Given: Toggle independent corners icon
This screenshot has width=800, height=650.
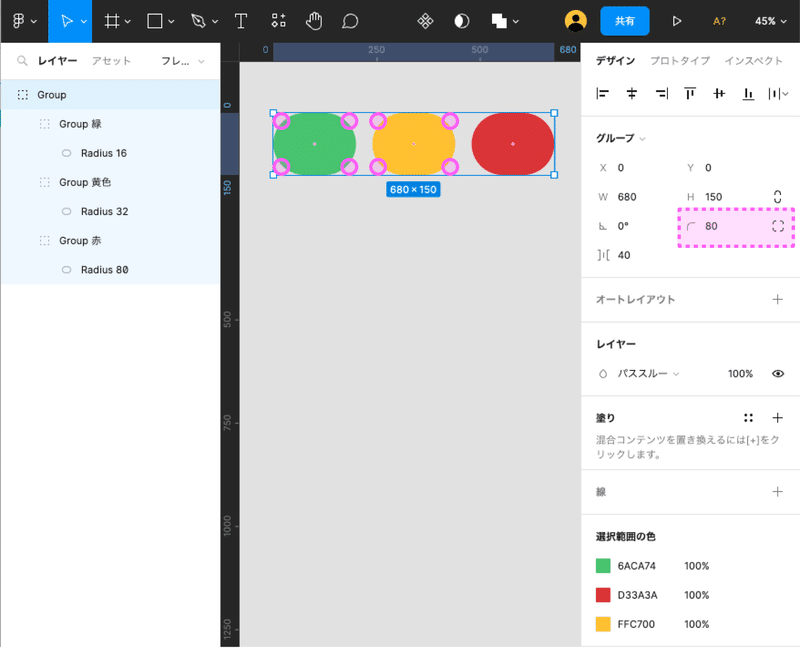Looking at the screenshot, I should pyautogui.click(x=778, y=226).
